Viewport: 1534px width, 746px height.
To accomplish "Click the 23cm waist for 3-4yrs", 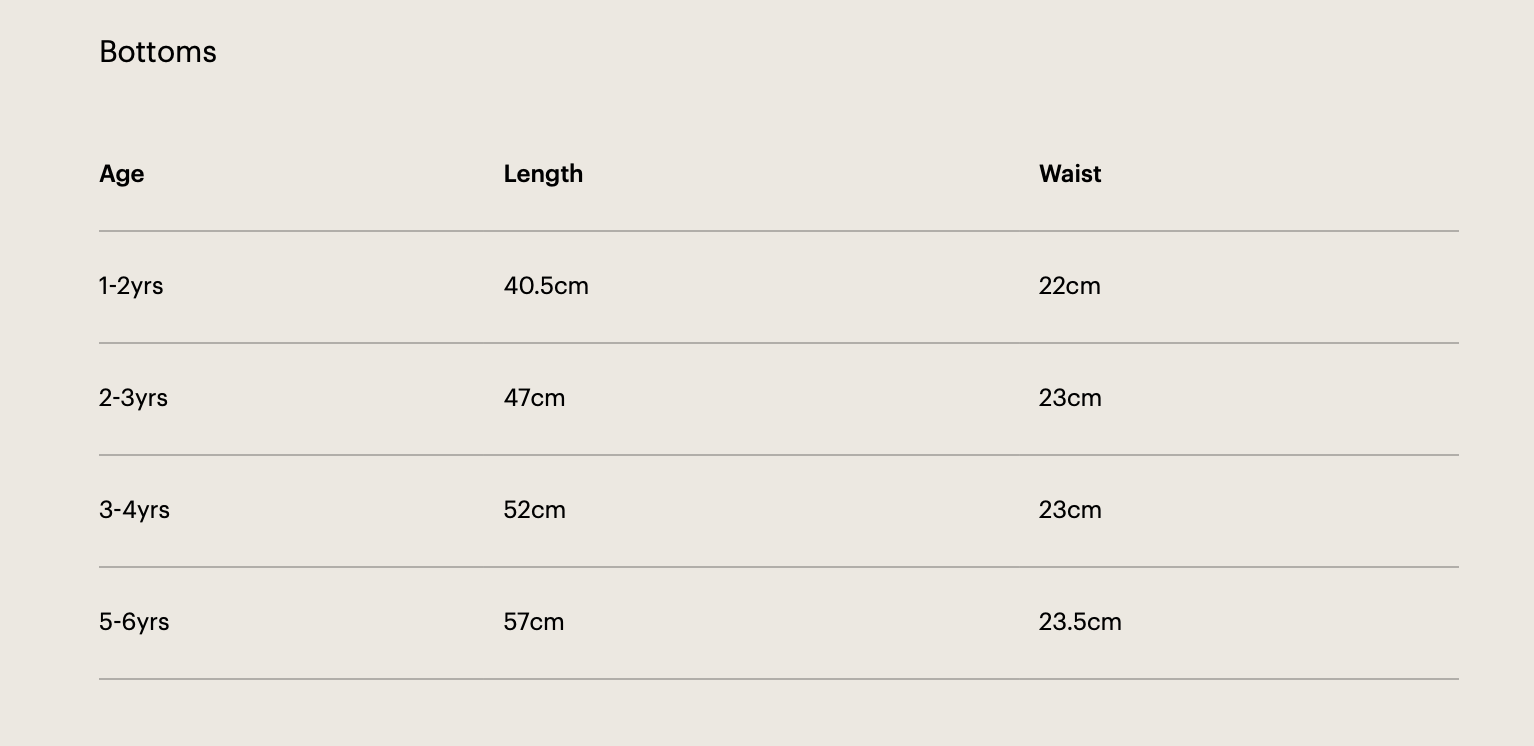I will [1070, 510].
